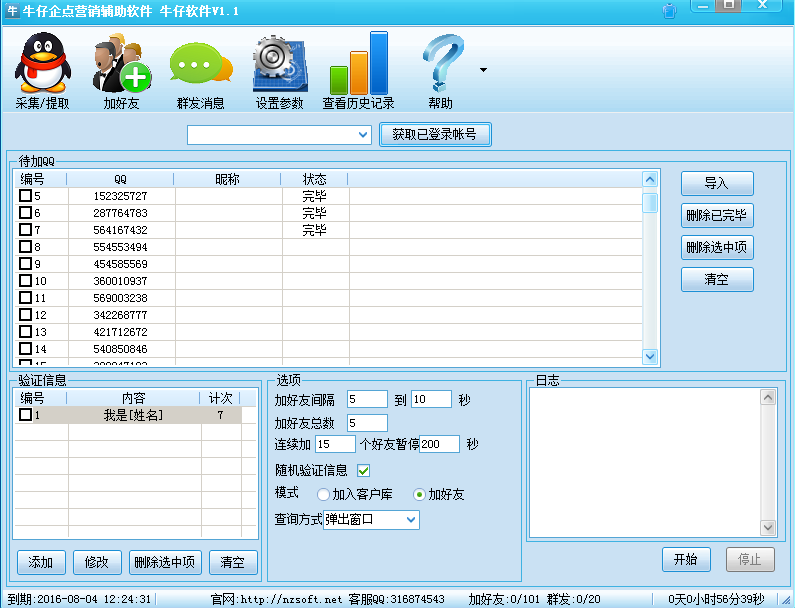795x608 pixels.
Task: Click the 添加 verification message button
Action: [x=41, y=562]
